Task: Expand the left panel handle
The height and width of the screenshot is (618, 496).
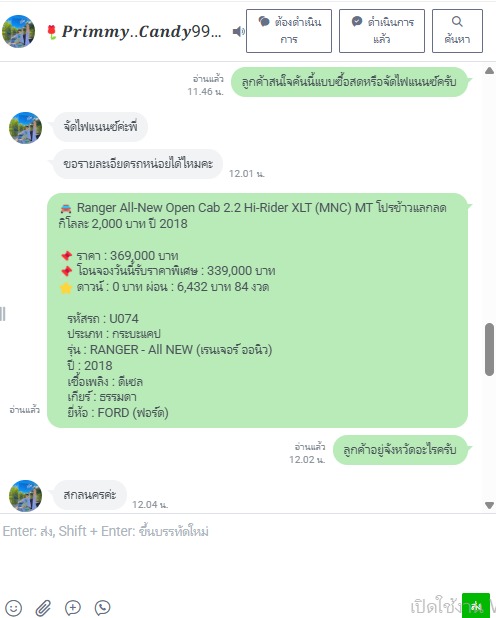Action: [x=3, y=314]
